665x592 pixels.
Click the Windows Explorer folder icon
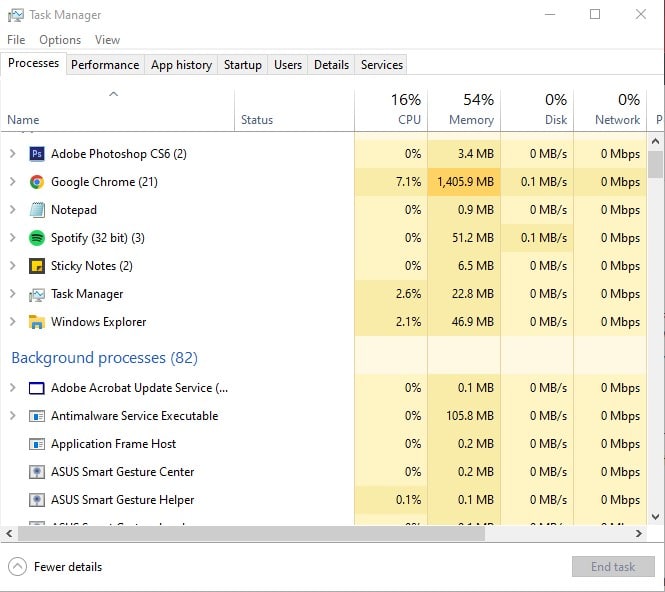click(37, 322)
